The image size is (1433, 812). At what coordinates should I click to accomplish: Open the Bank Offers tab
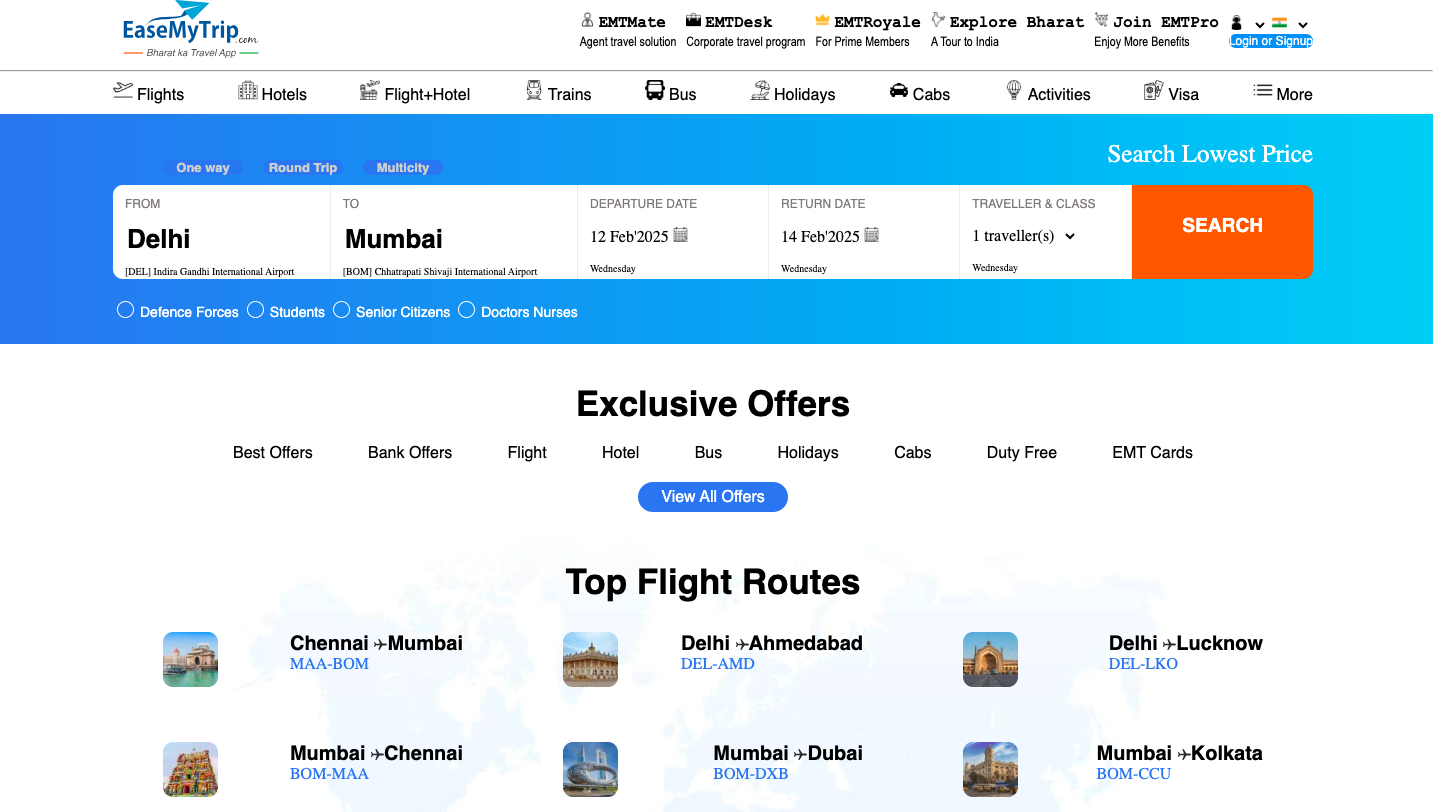coord(410,452)
